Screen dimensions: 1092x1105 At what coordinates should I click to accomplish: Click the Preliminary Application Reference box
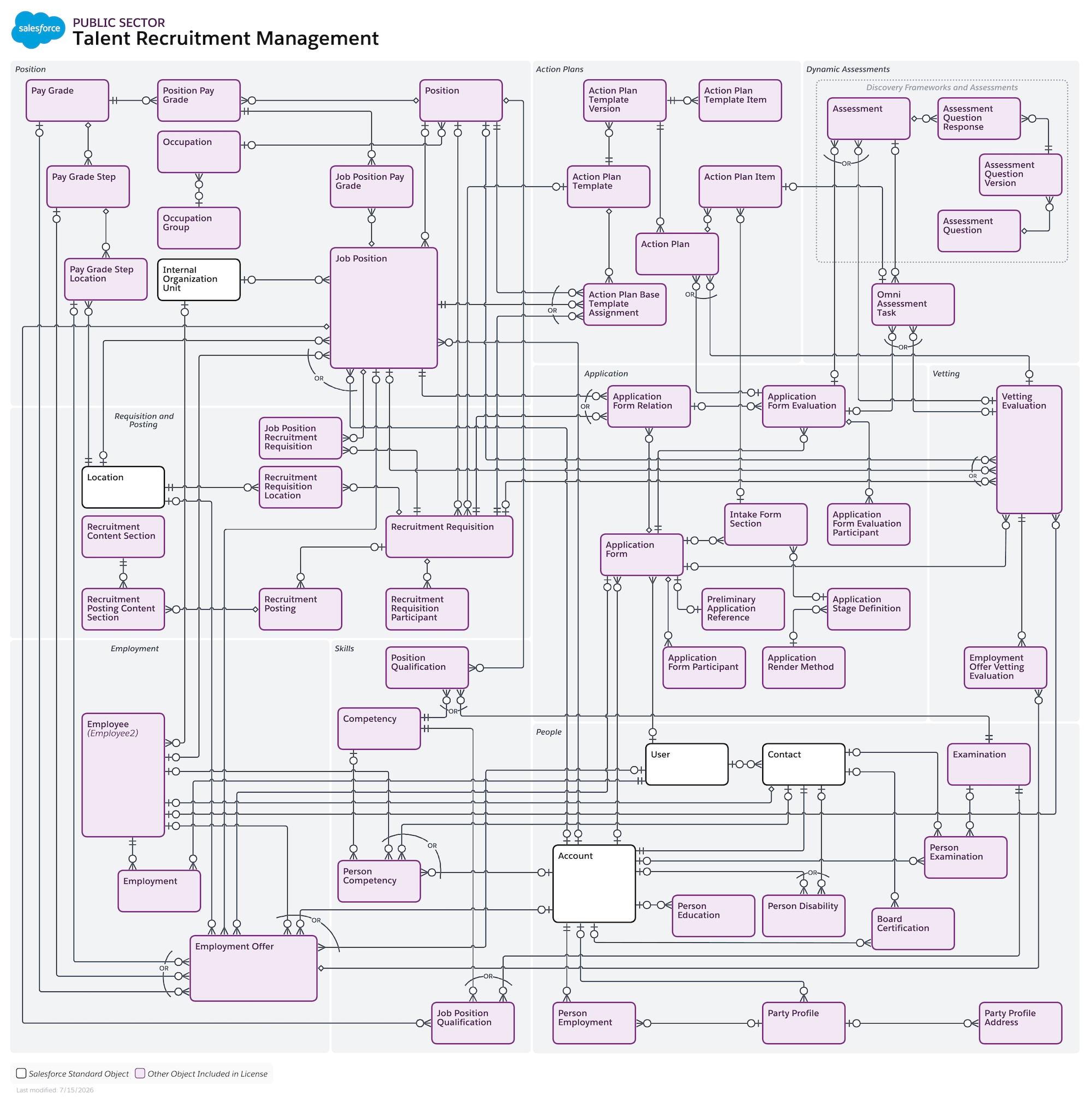pos(743,609)
